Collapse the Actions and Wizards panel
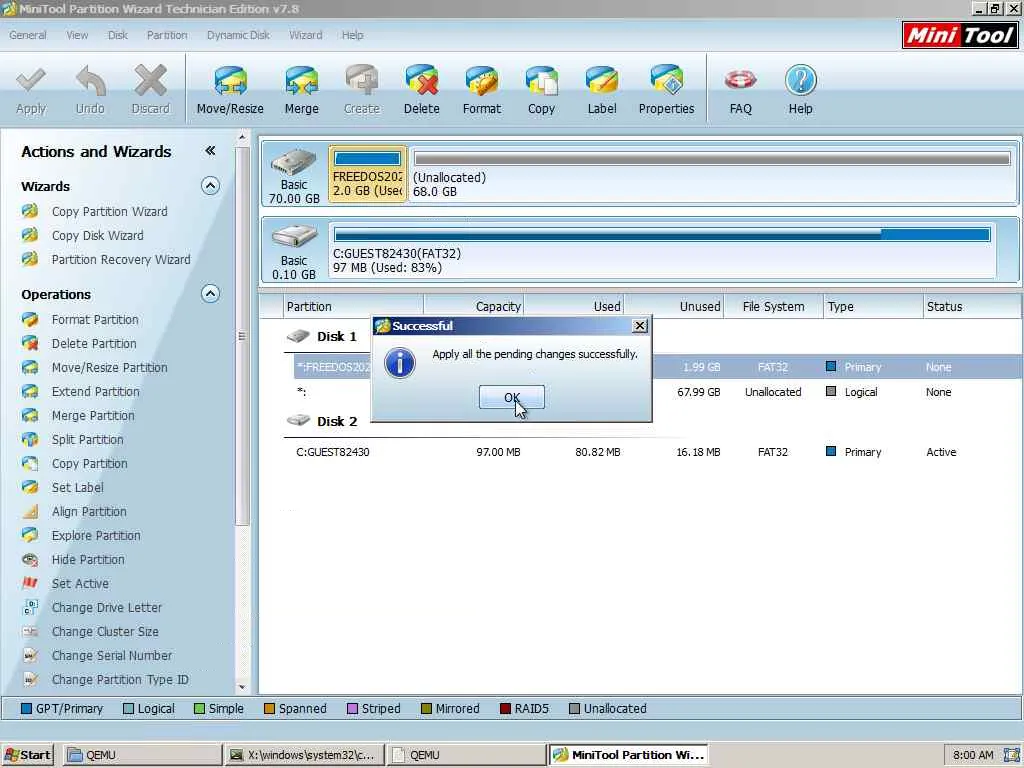 (x=210, y=151)
